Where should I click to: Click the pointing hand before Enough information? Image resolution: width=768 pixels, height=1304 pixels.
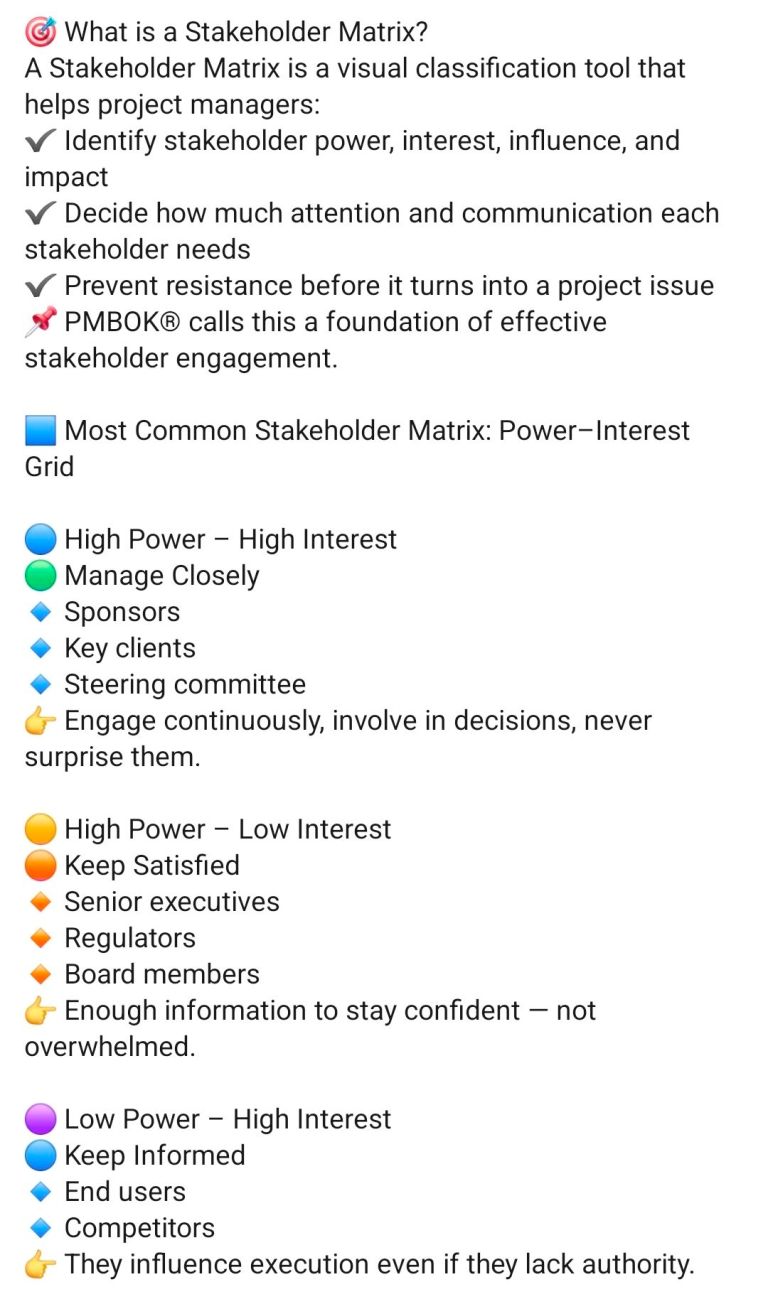coord(41,1011)
